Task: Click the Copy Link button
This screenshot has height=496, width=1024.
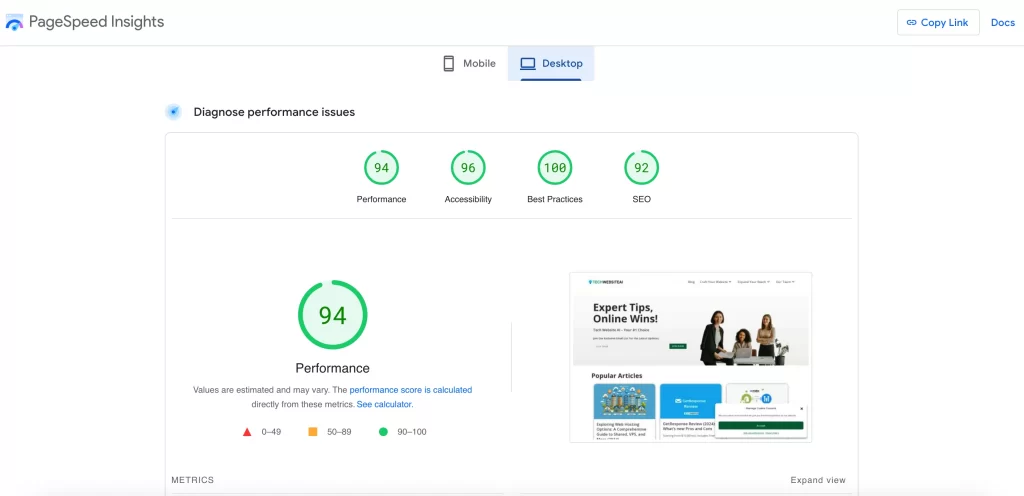Action: click(x=938, y=22)
